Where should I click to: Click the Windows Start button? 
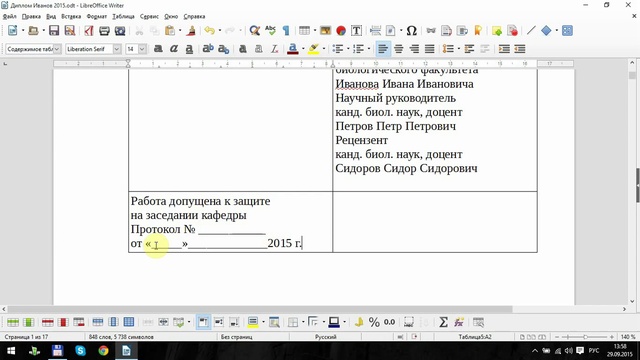[11, 351]
